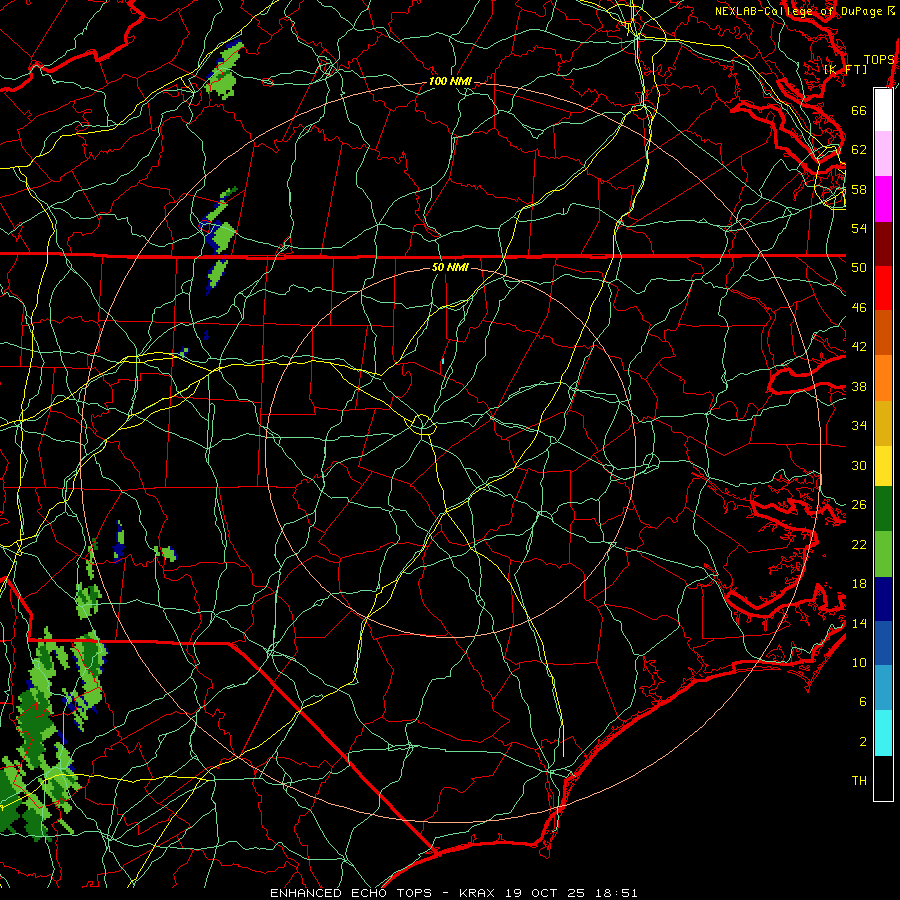
Task: Click the bright red 50 kft legend swatch
Action: coord(883,288)
